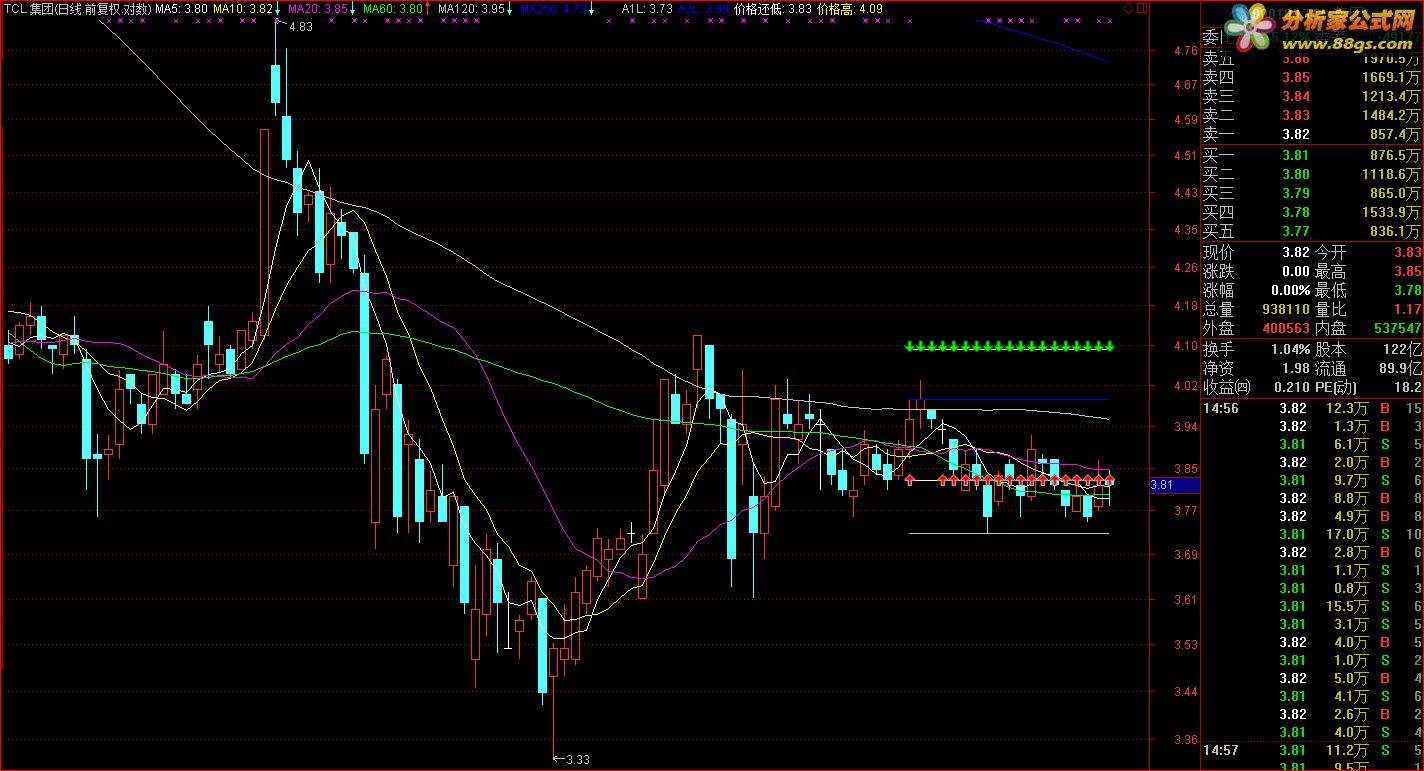
Task: Click the 4.76 label on price axis
Action: 1187,51
